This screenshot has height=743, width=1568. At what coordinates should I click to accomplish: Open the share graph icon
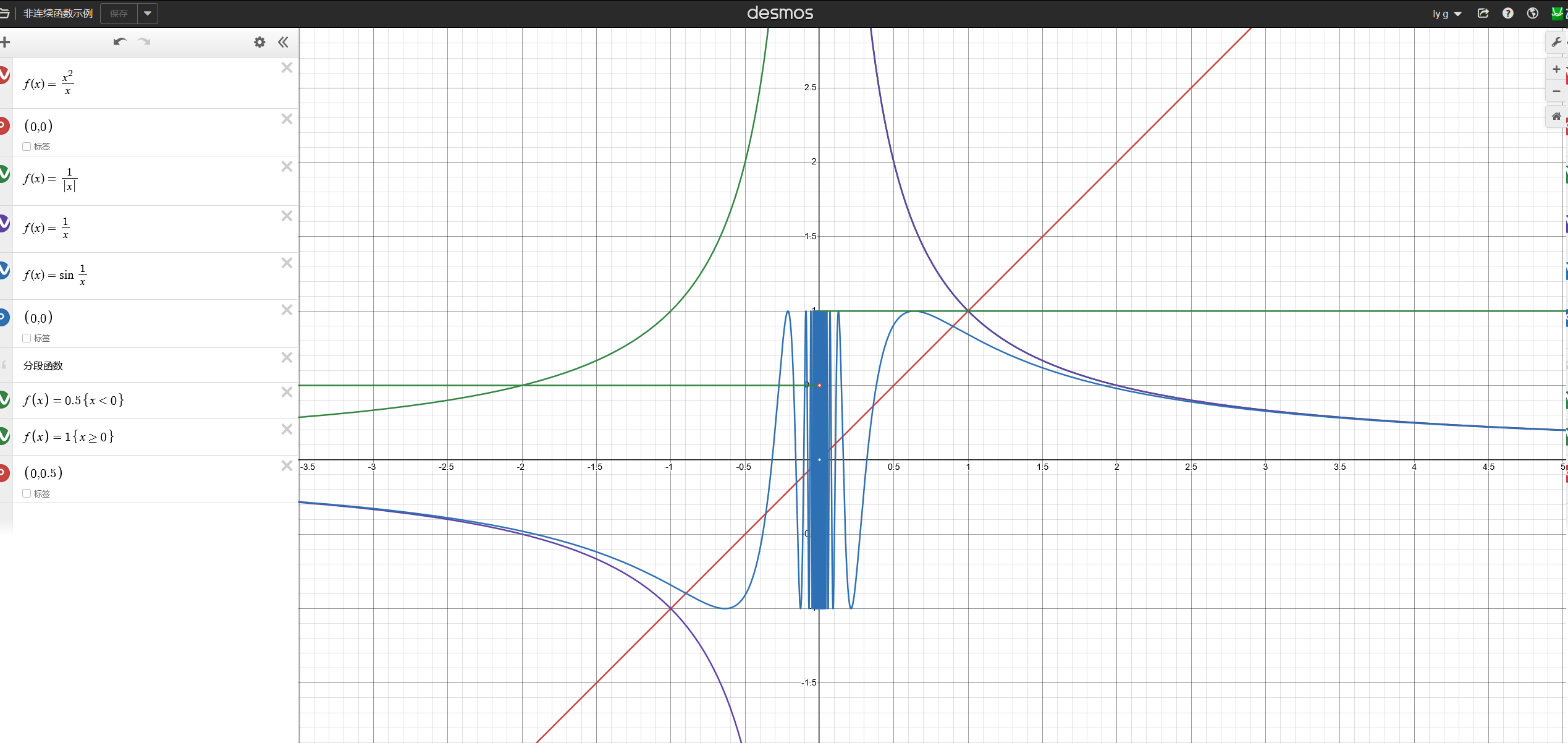pos(1483,14)
